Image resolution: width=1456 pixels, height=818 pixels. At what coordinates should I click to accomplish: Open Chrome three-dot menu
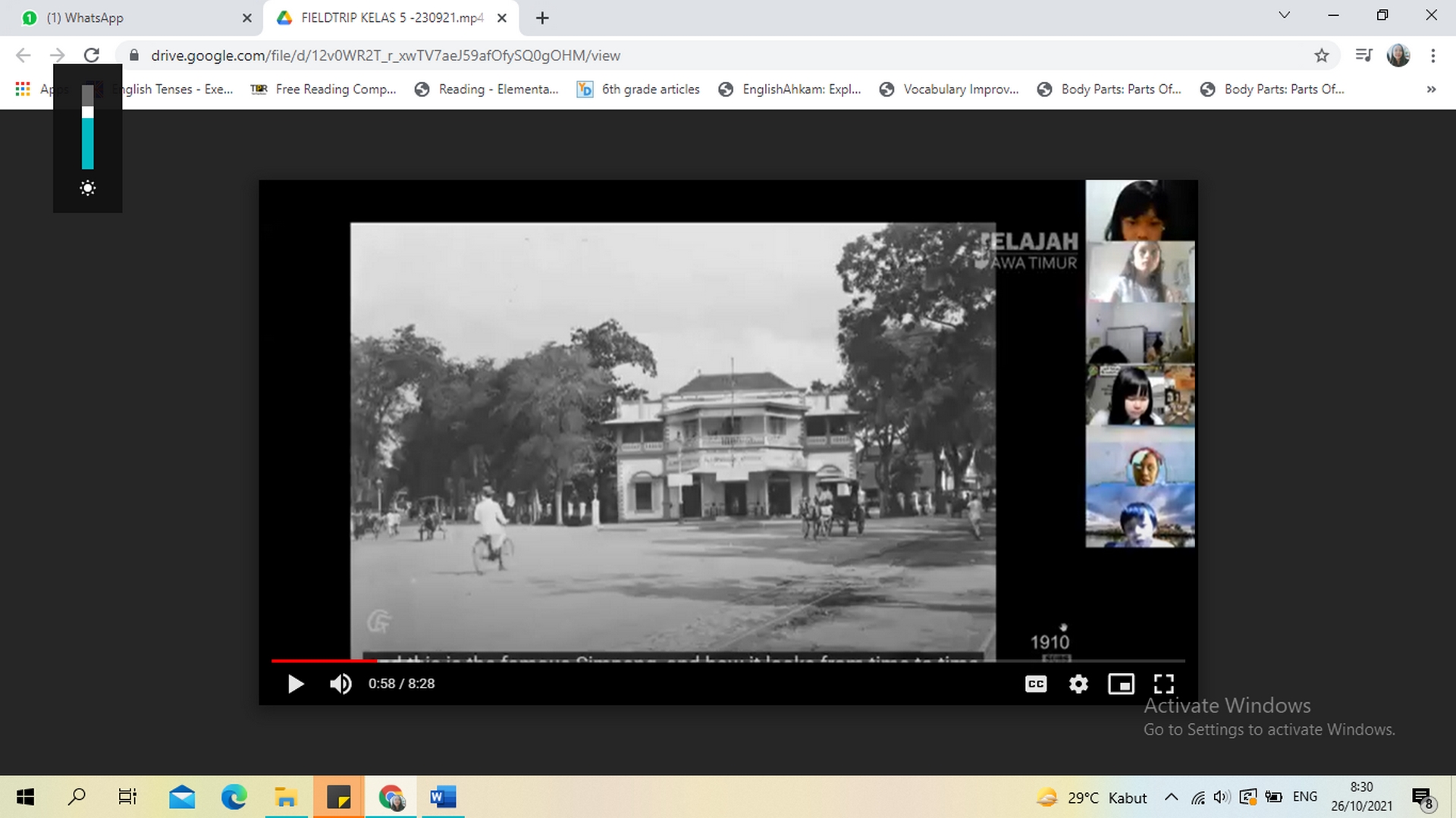[1432, 55]
